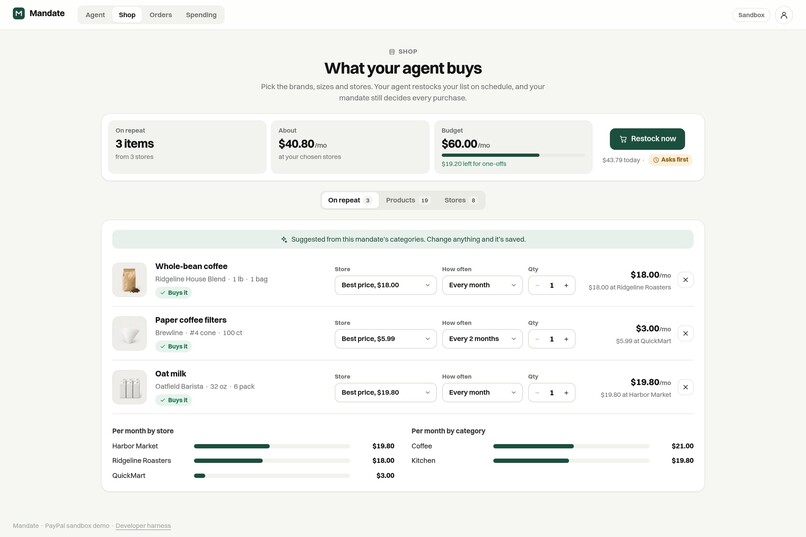
Task: Toggle Buys it tag on Paper coffee filters
Action: click(173, 346)
